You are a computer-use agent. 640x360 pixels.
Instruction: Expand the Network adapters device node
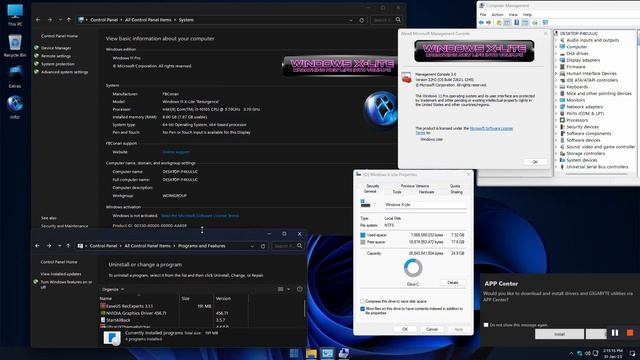point(557,107)
